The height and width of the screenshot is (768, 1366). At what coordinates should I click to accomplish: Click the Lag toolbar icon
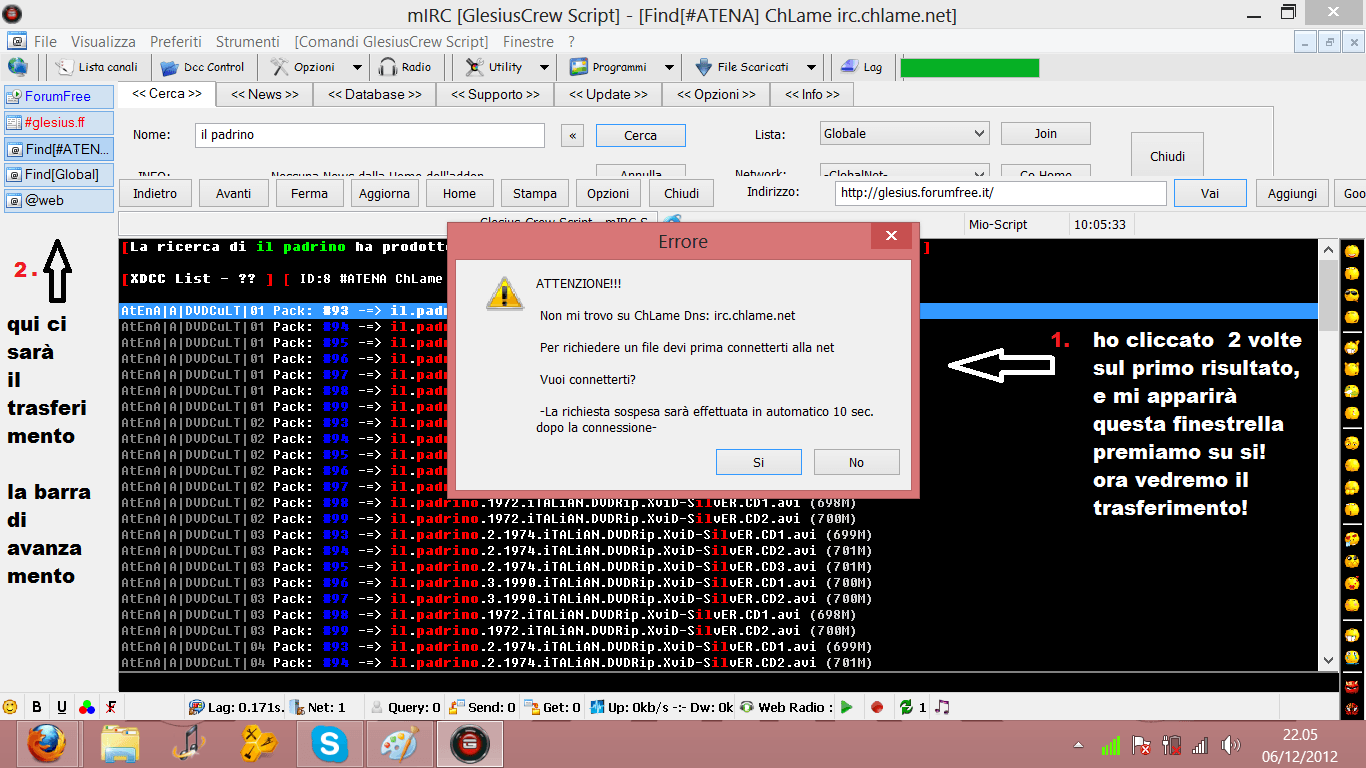pyautogui.click(x=861, y=67)
